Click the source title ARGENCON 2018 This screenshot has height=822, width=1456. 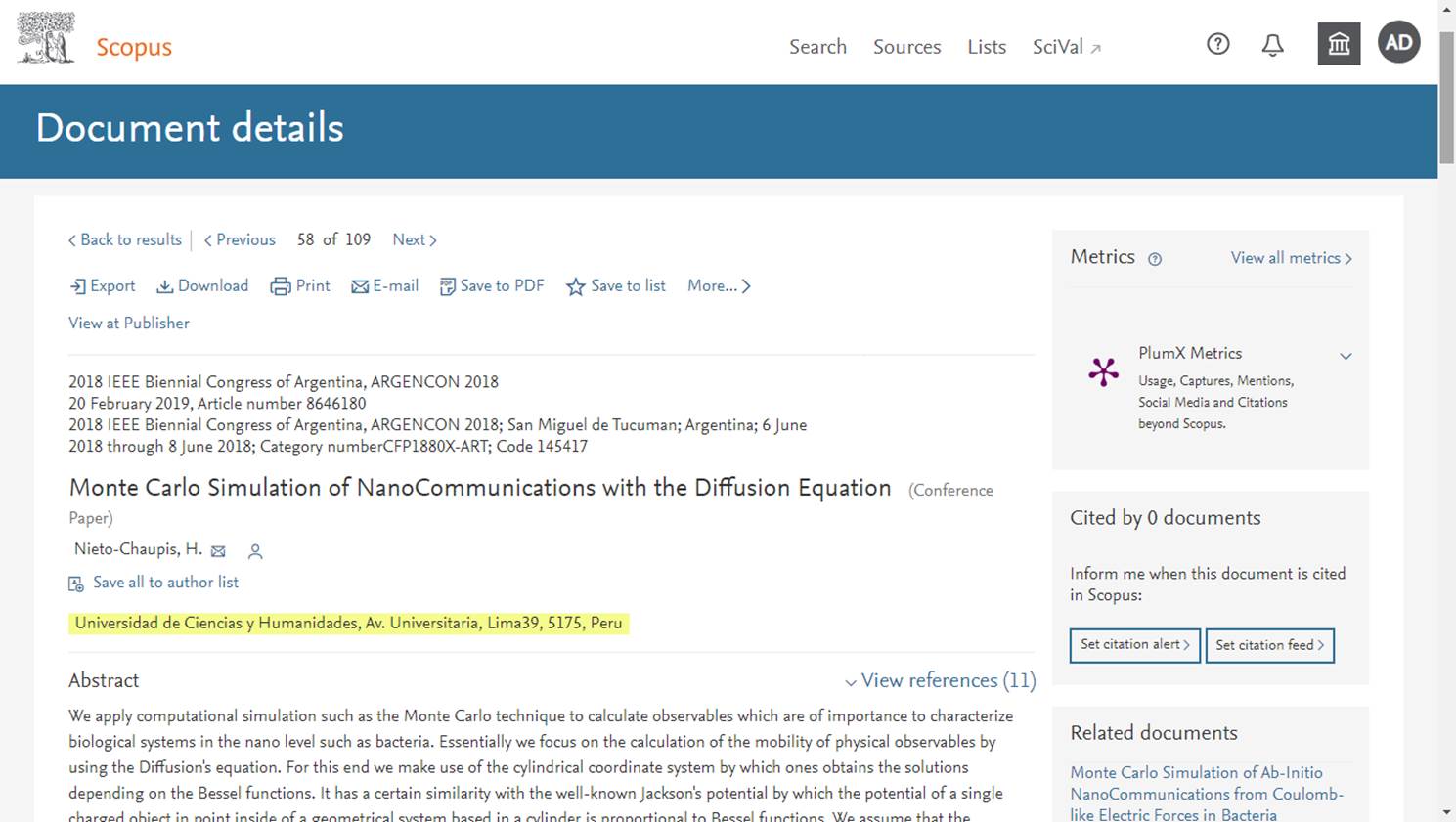point(284,382)
